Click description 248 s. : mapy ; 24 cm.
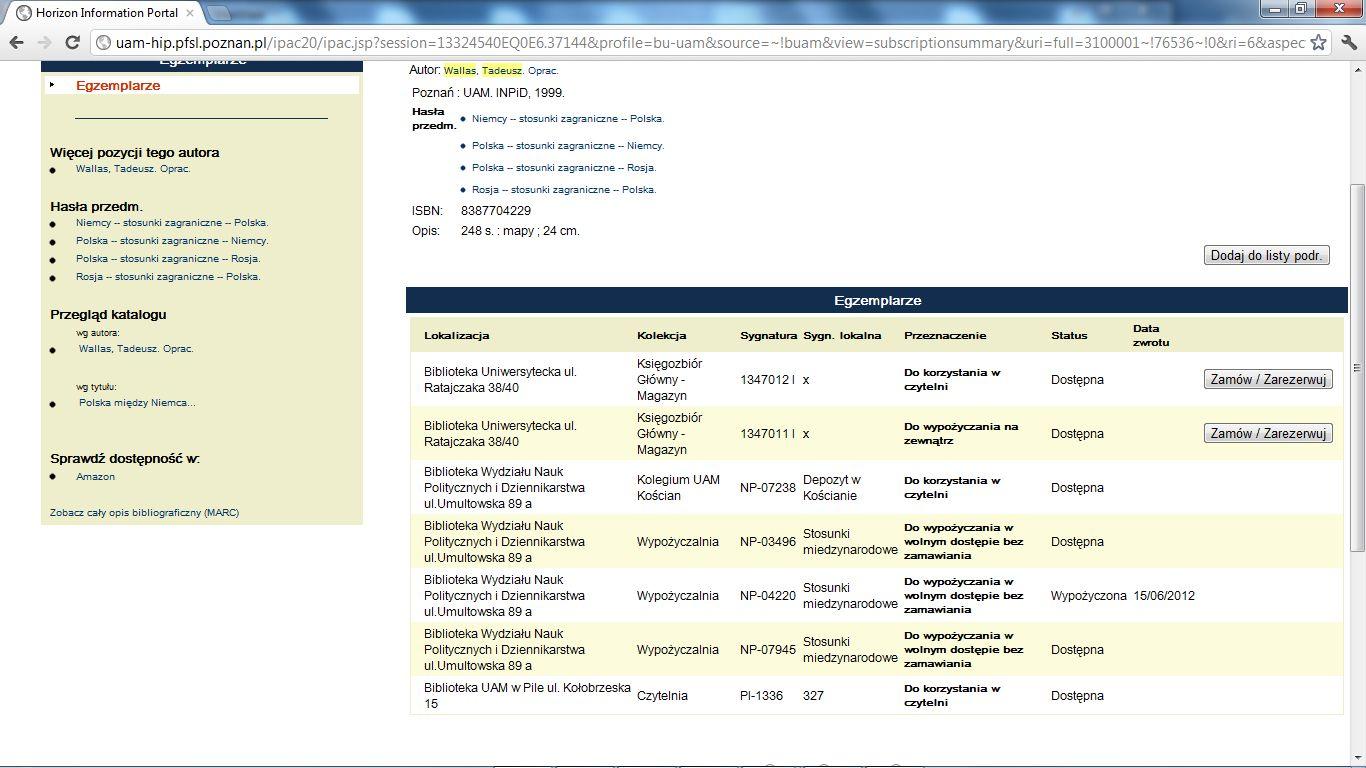This screenshot has height=768, width=1366. click(x=520, y=231)
